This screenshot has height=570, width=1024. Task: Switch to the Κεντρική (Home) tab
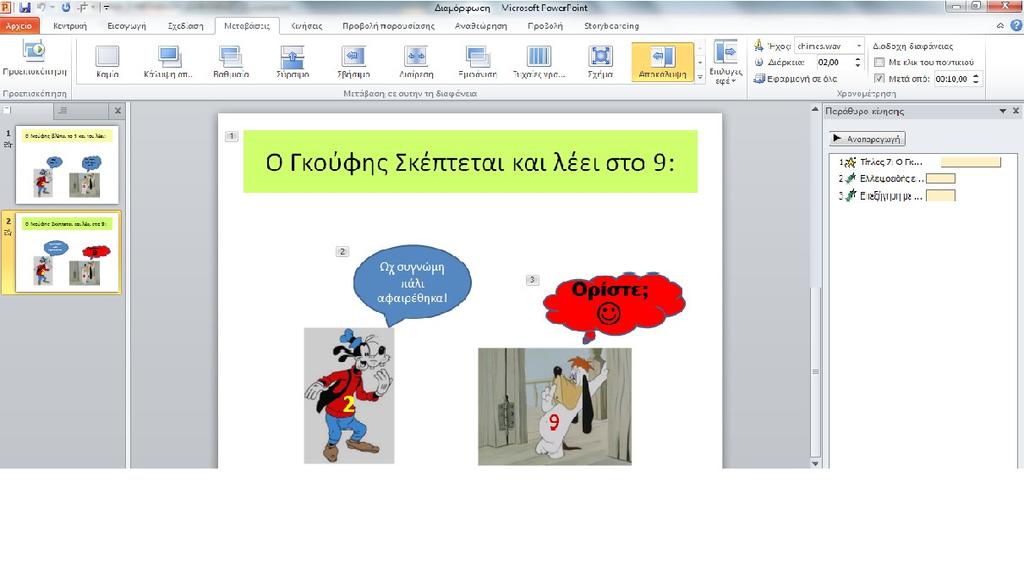(70, 26)
